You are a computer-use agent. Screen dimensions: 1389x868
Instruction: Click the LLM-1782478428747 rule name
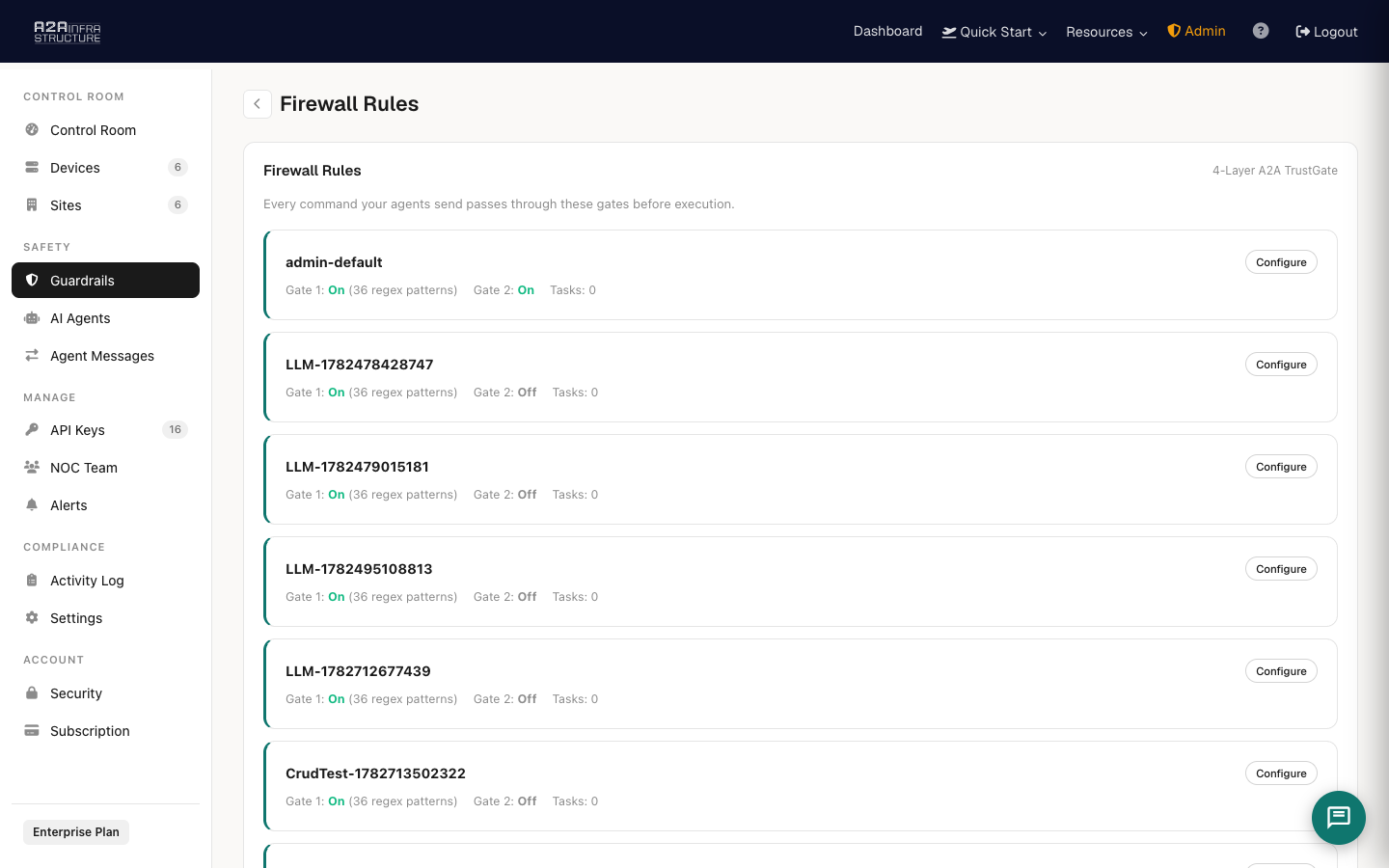click(x=360, y=365)
